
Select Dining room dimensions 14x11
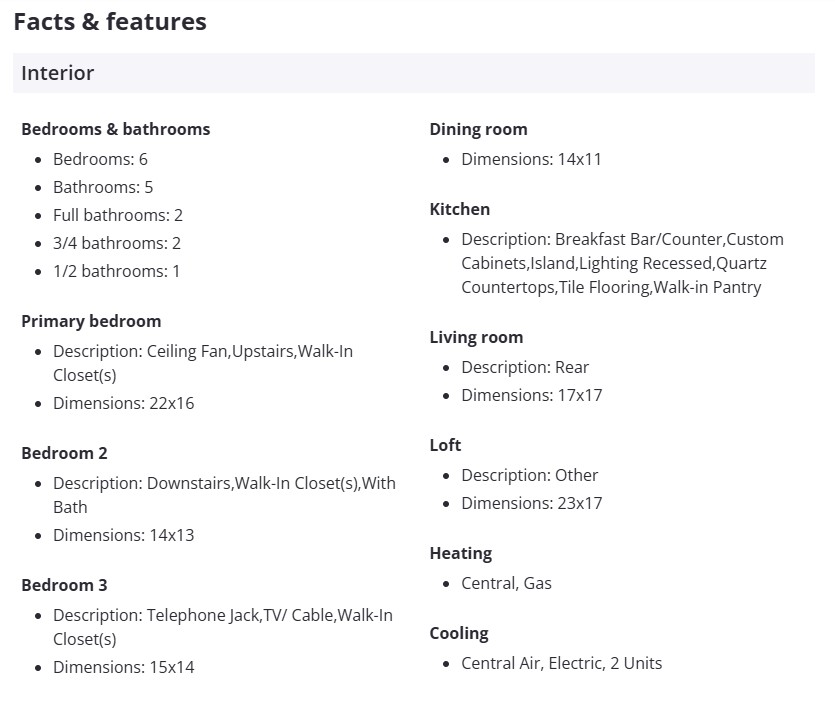pyautogui.click(x=531, y=159)
